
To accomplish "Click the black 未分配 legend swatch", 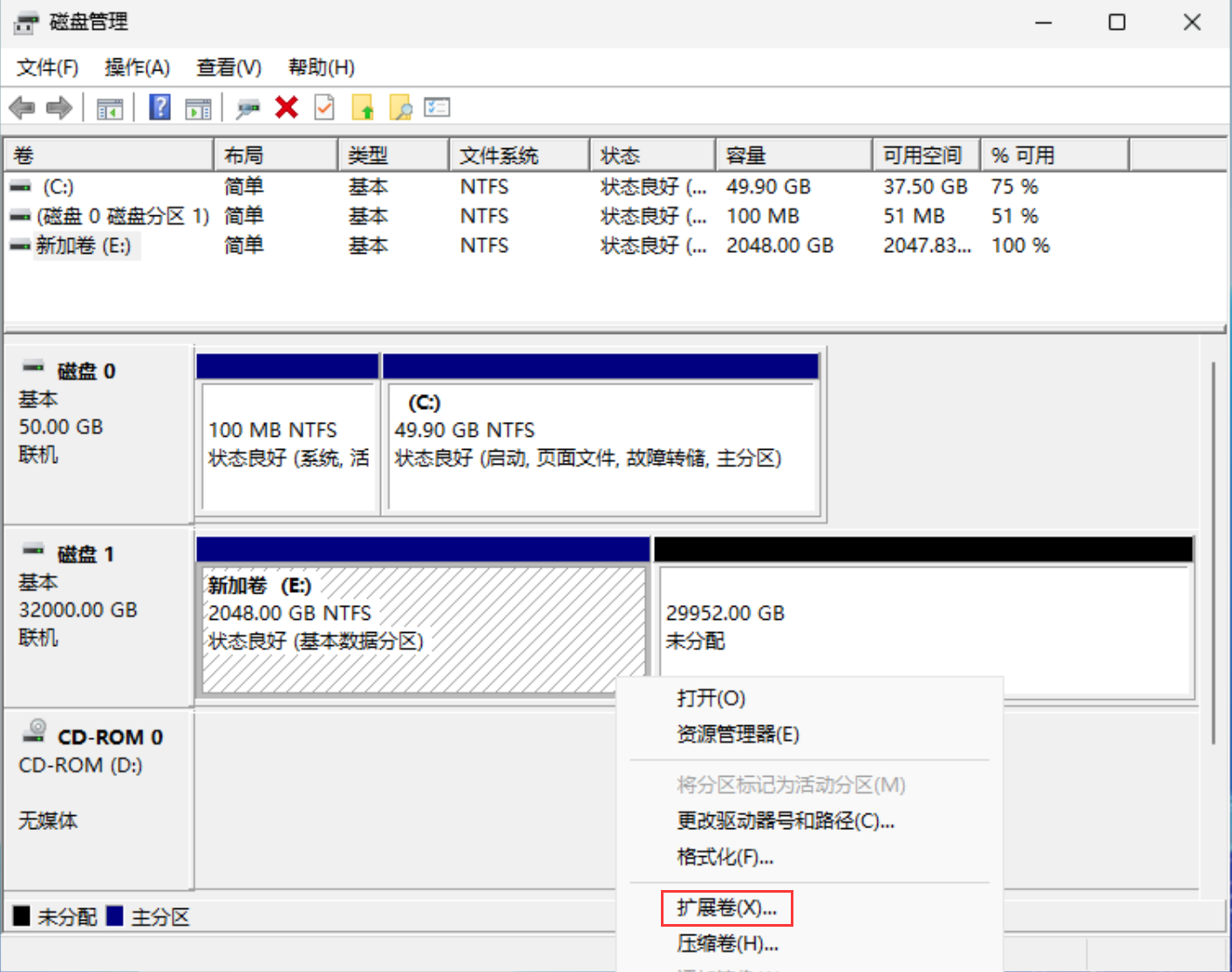I will [x=22, y=916].
